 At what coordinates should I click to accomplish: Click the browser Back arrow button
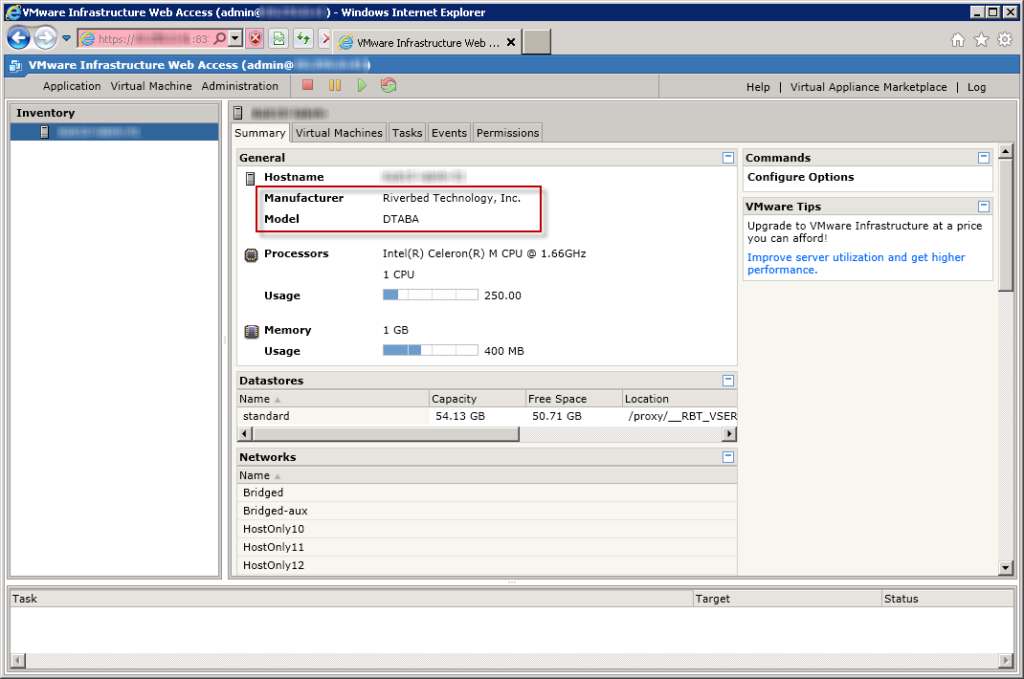point(19,39)
